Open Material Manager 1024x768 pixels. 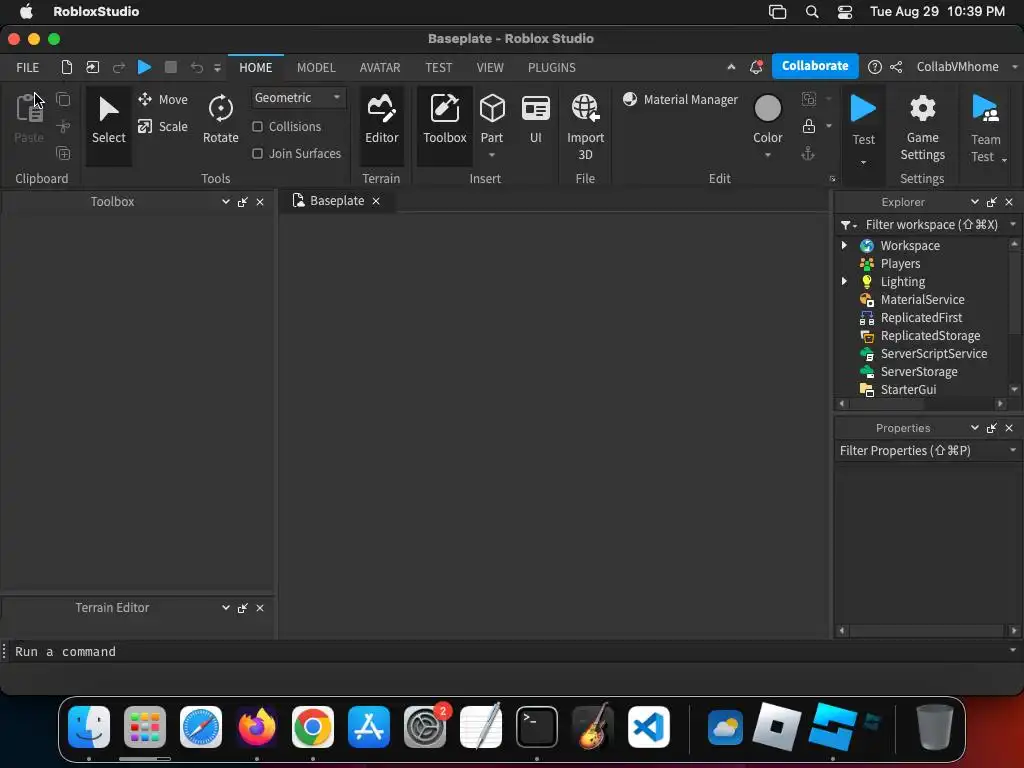(680, 99)
